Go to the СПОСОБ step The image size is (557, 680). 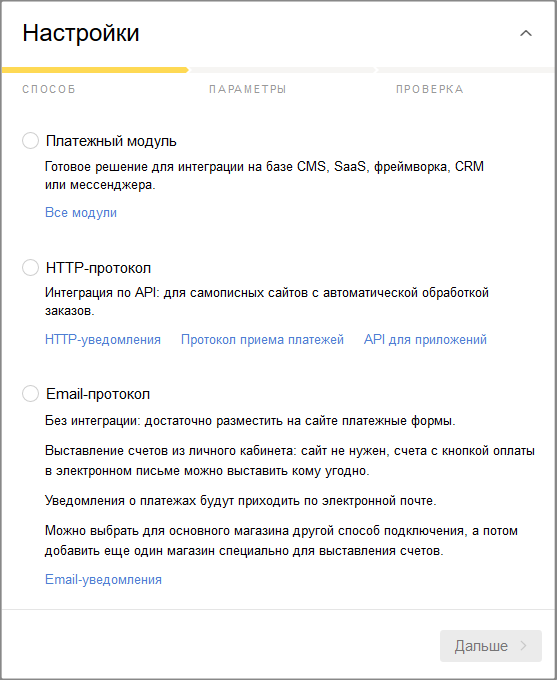click(x=49, y=89)
